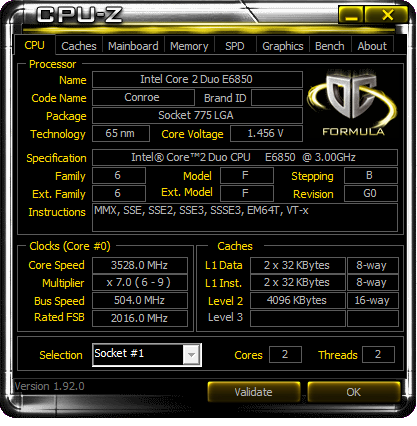Click the Core Speed value field
The width and height of the screenshot is (417, 426).
click(140, 265)
